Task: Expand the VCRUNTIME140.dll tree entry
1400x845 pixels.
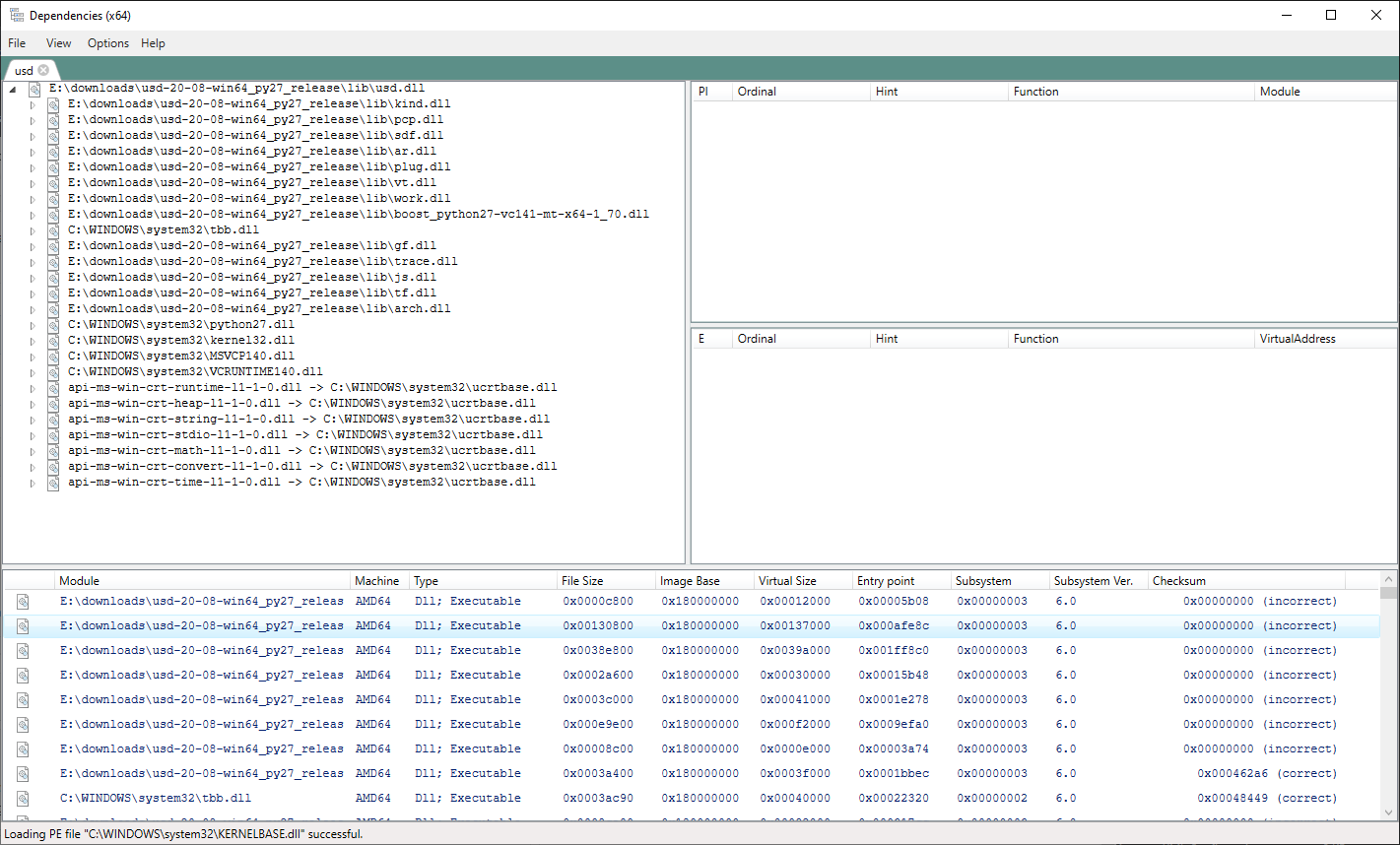Action: tap(33, 371)
